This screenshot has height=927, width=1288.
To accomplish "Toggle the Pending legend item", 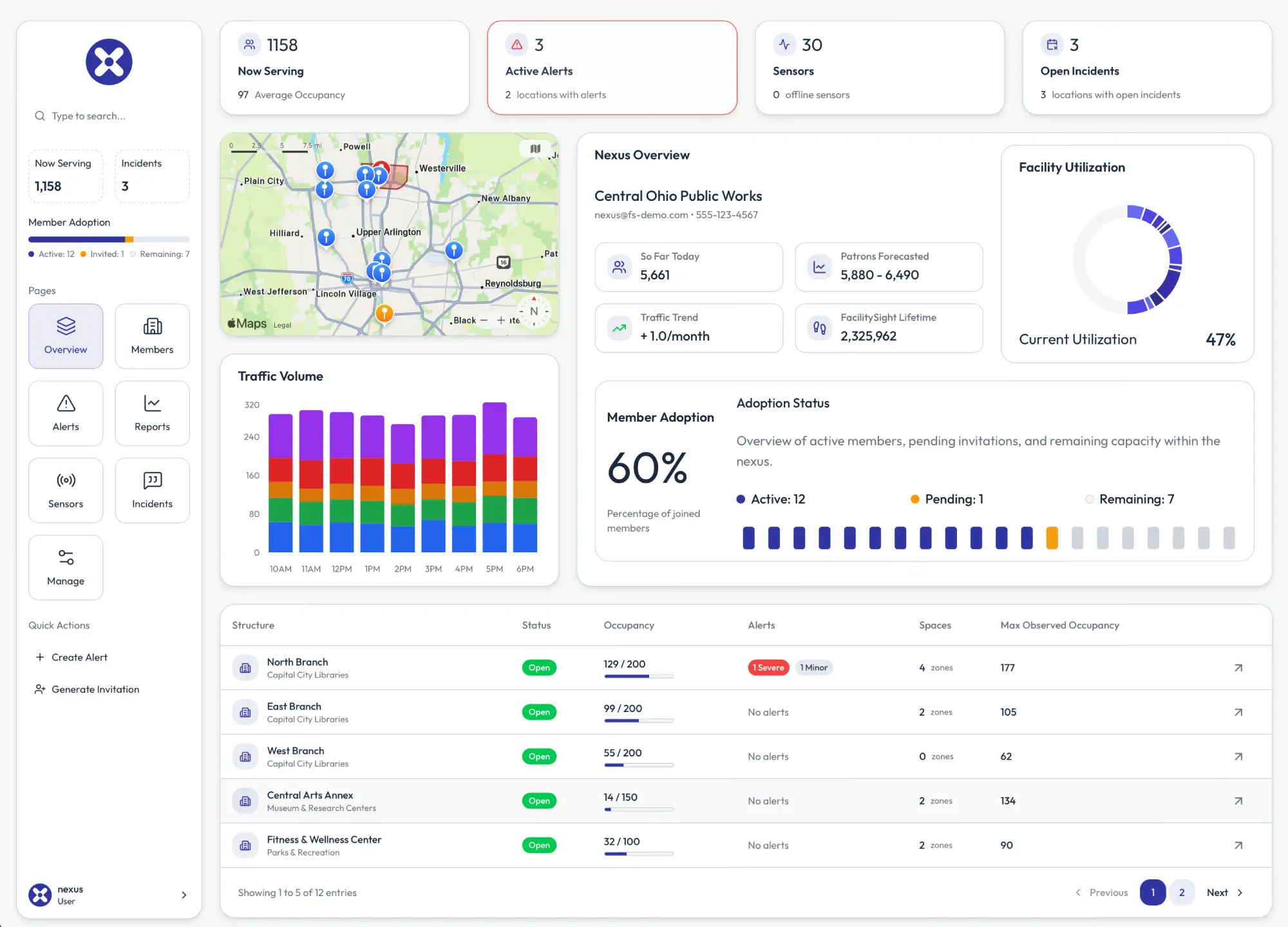I will click(946, 499).
